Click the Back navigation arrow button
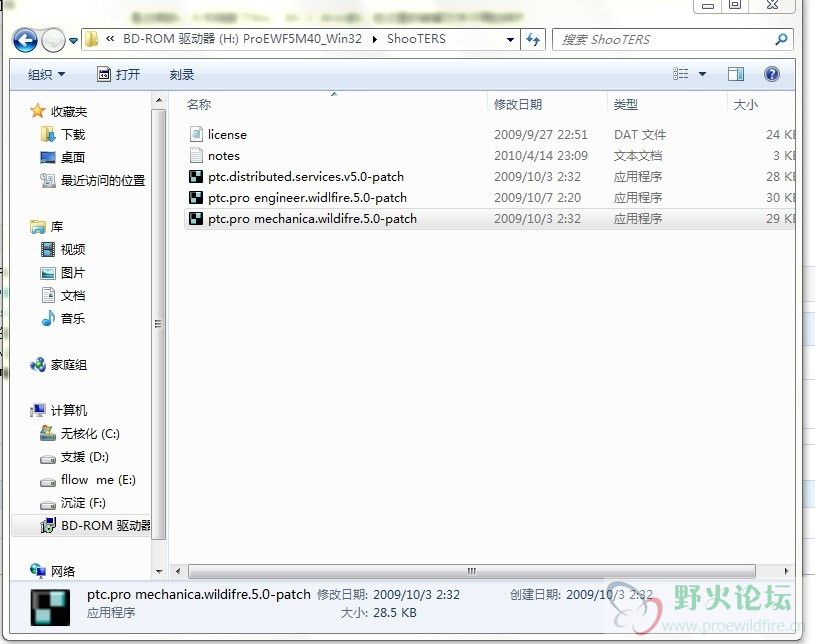815x644 pixels. tap(25, 40)
